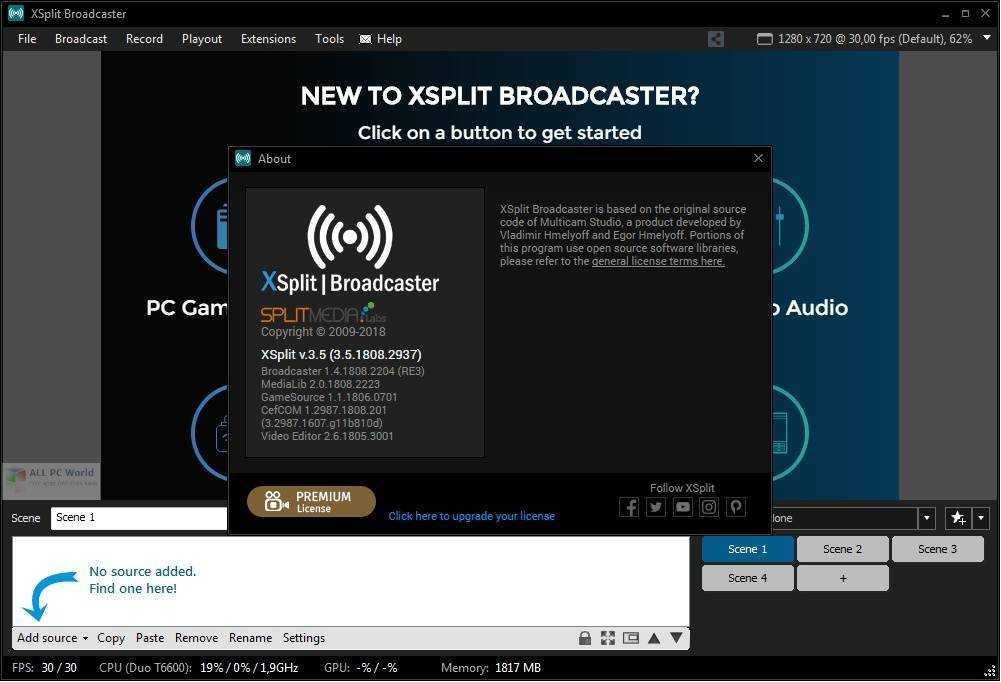Click the mail icon beside Help
Image resolution: width=1001 pixels, height=682 pixels.
pos(365,39)
